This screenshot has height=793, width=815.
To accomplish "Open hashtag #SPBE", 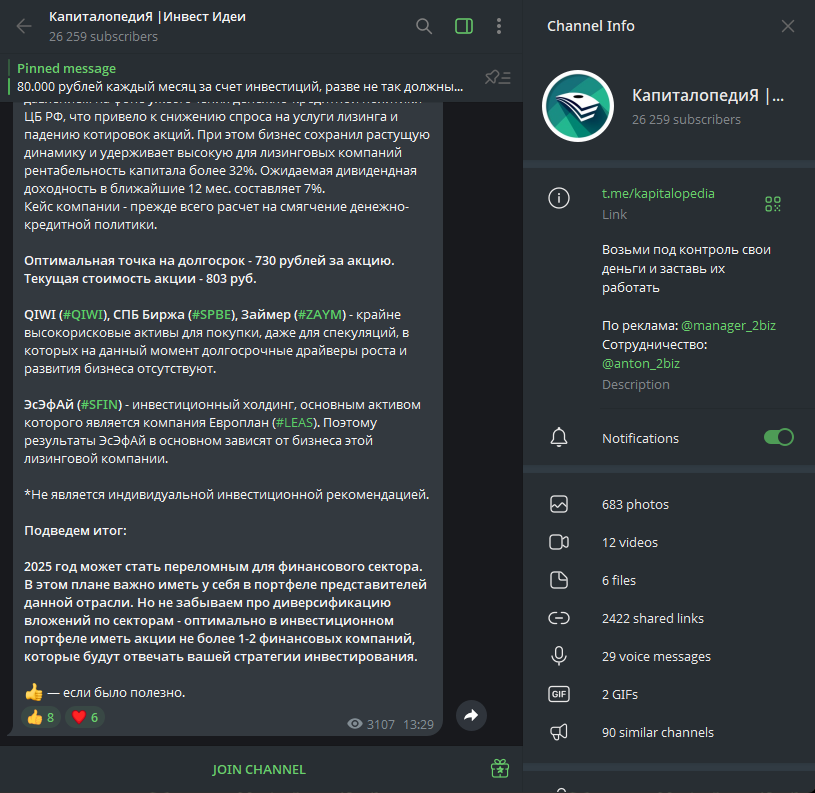I will pos(212,314).
